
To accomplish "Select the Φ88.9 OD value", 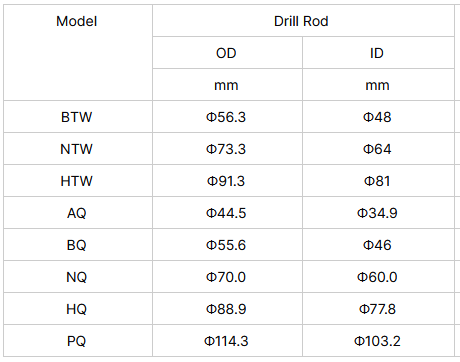I will tap(226, 309).
